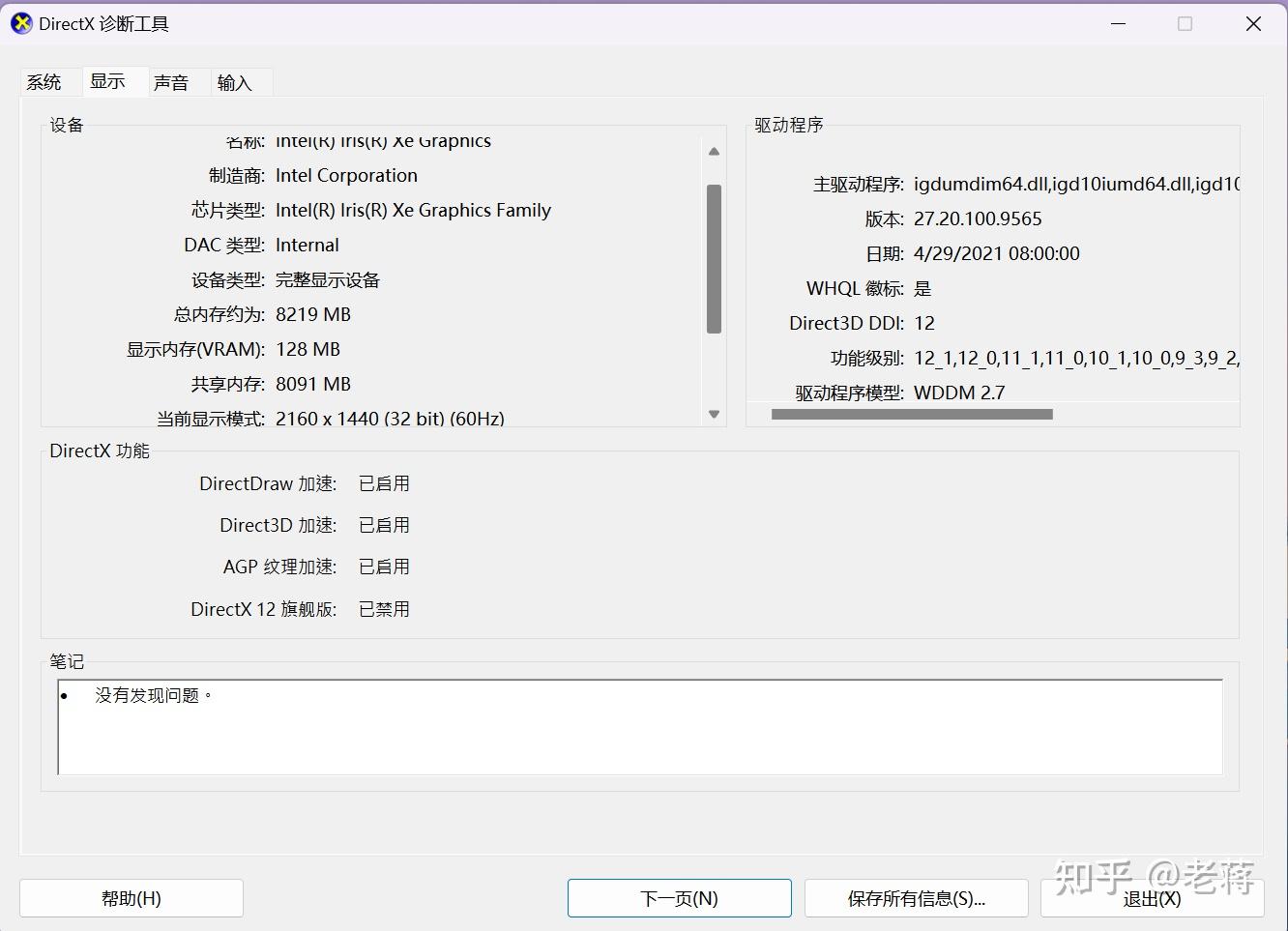The image size is (1288, 931).
Task: Click Direct3D 加速 status 已启用
Action: [x=384, y=525]
